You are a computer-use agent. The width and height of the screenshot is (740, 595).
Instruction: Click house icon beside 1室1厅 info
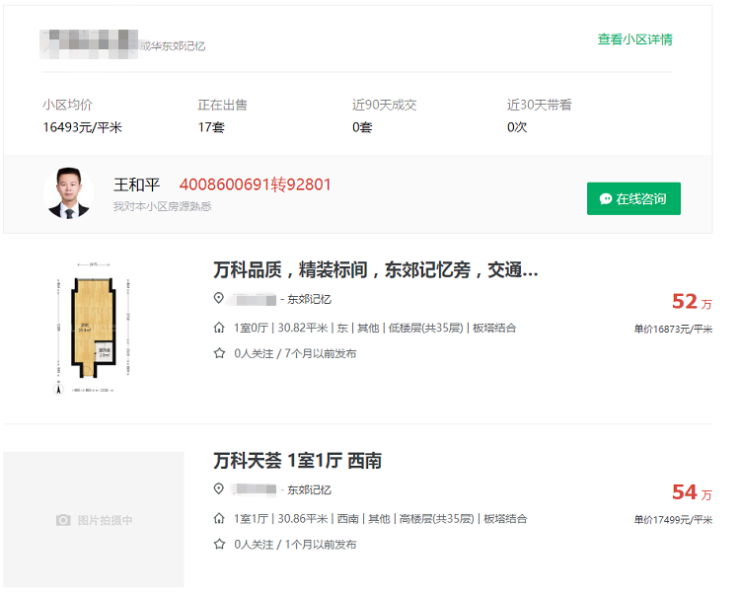[x=219, y=519]
